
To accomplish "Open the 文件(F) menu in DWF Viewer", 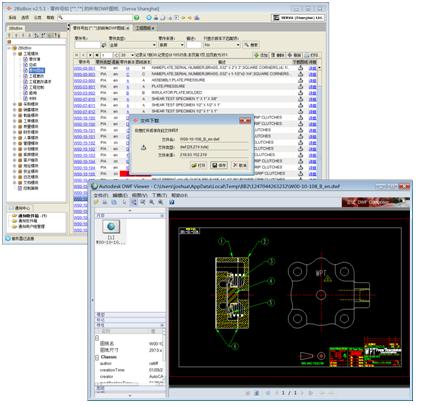I will click(101, 195).
